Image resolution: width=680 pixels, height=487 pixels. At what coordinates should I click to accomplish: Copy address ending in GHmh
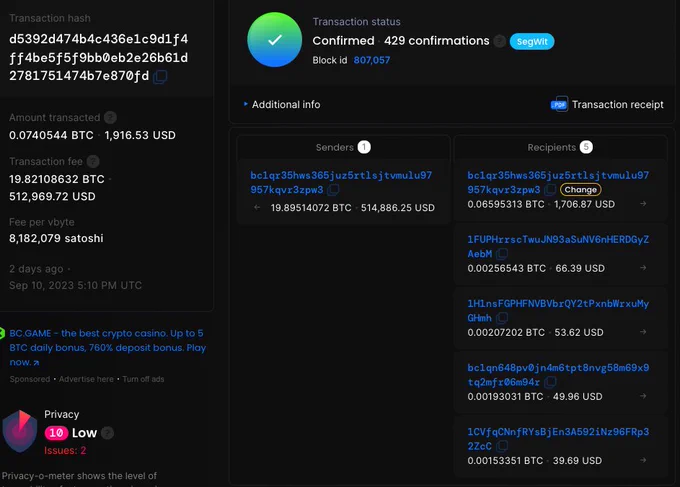tap(502, 318)
